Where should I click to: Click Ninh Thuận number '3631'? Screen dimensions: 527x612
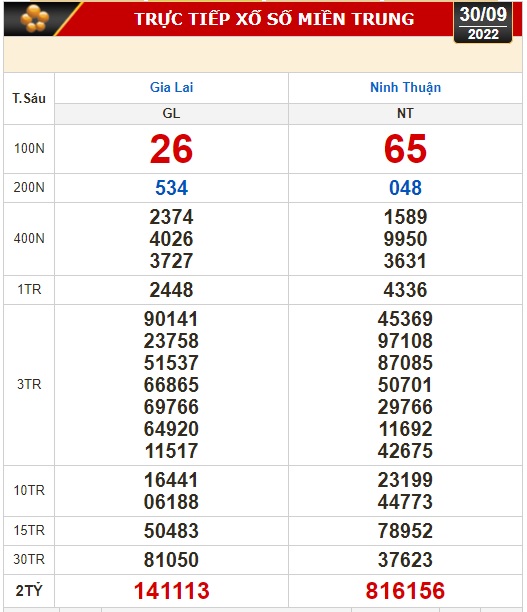point(405,261)
